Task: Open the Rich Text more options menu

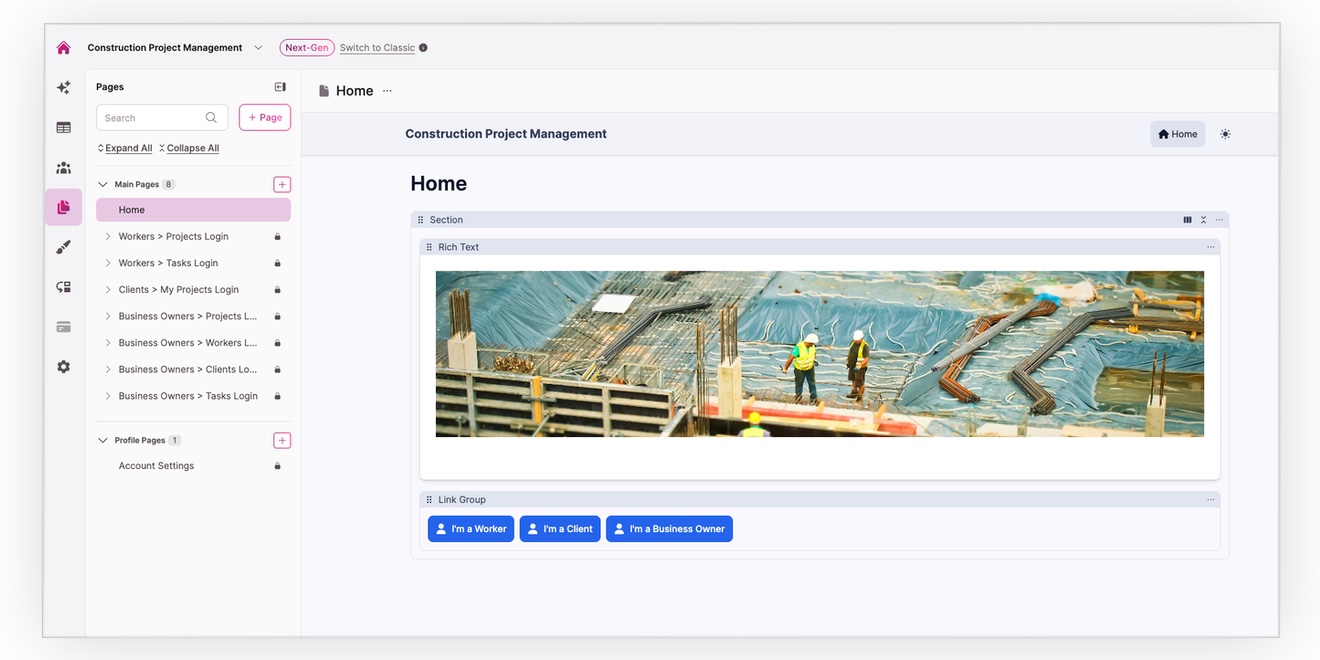Action: [x=1210, y=247]
